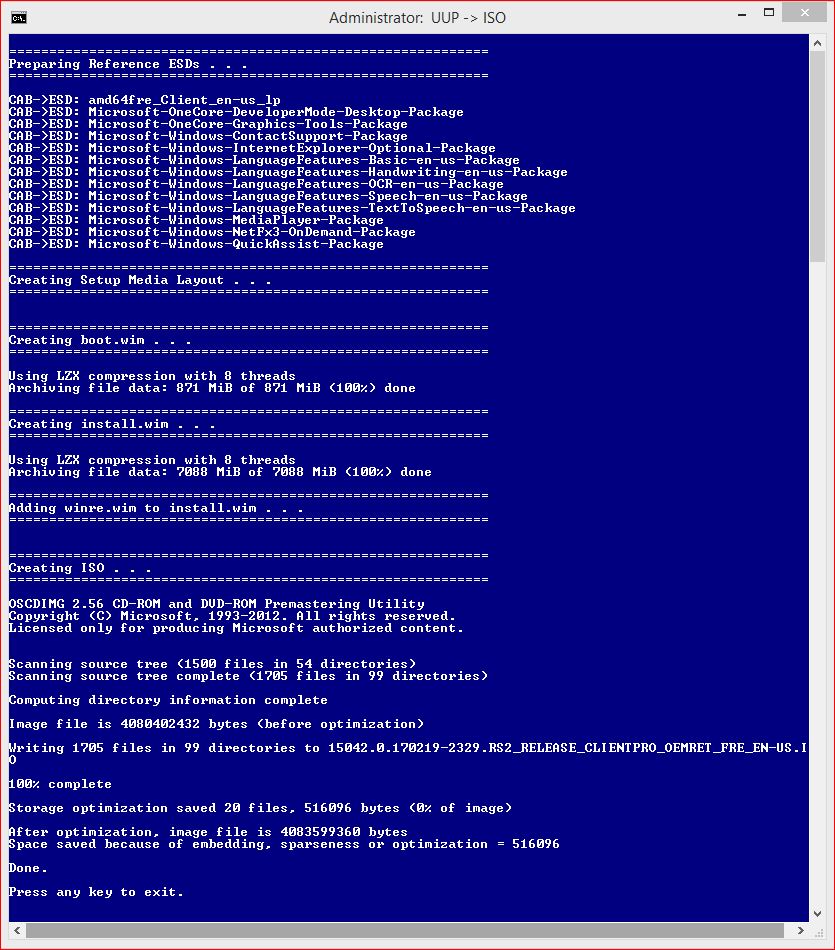835x950 pixels.
Task: Click the vertical scrollbar thumb
Action: 817,157
